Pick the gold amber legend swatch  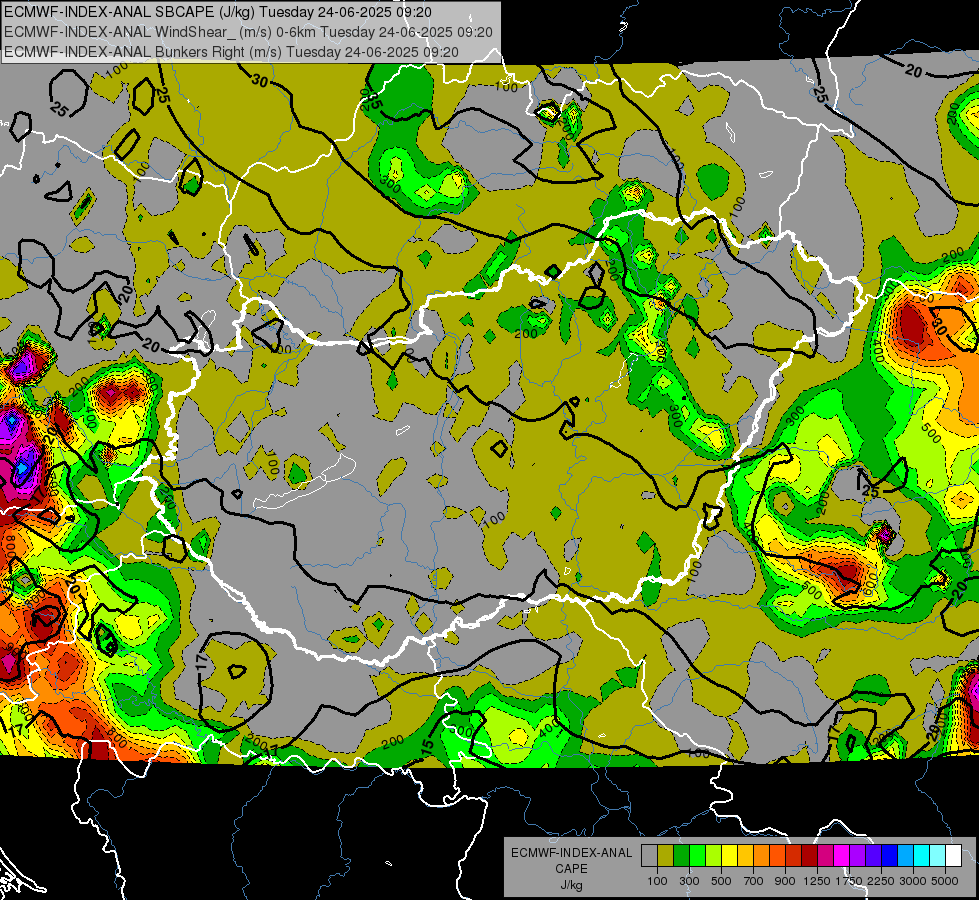(x=745, y=856)
